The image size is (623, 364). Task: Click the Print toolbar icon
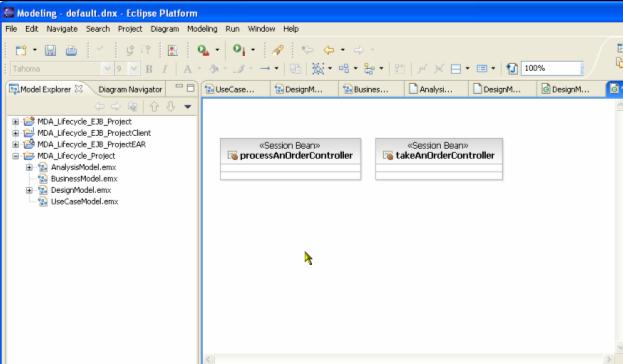pyautogui.click(x=72, y=50)
